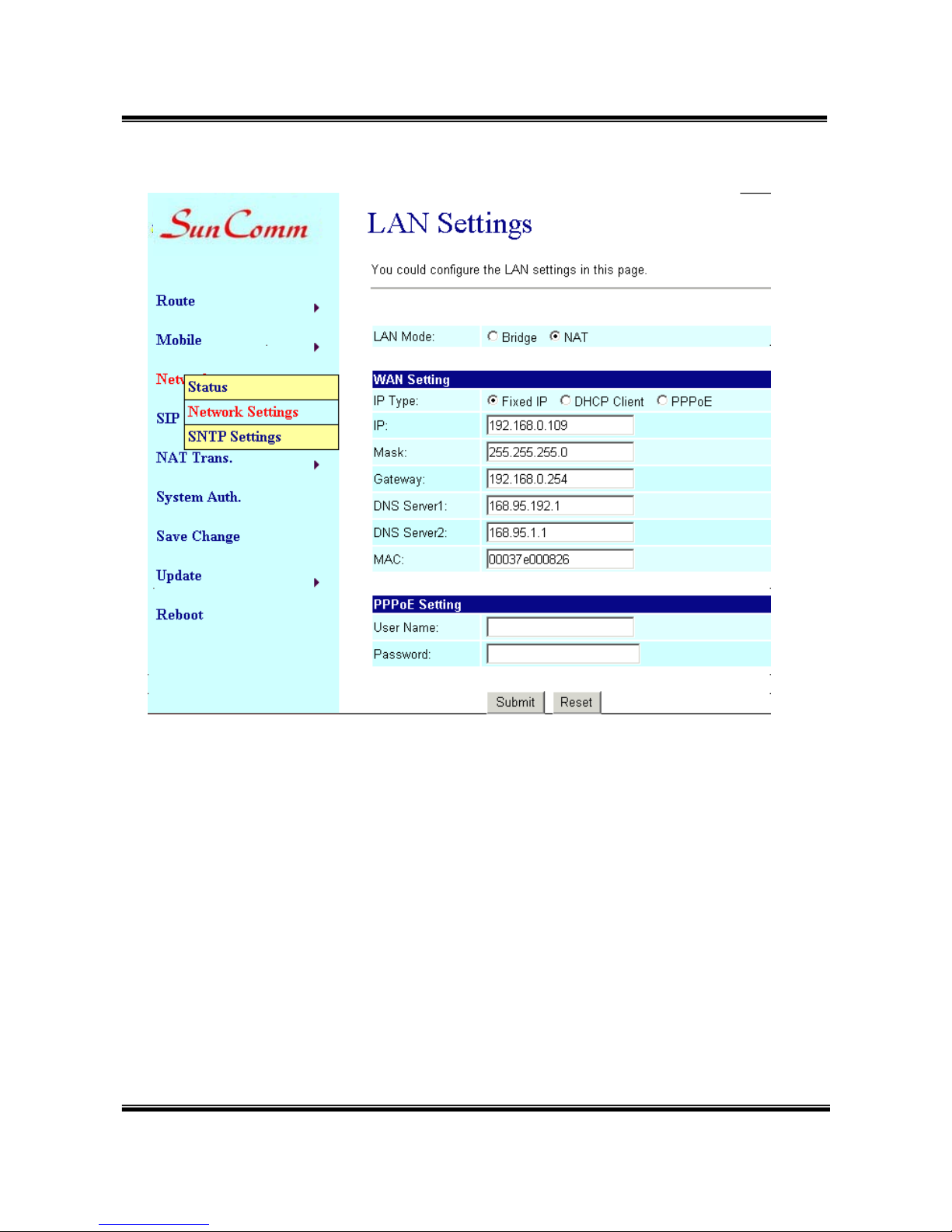Click the SunComm logo
This screenshot has width=952, height=1232.
point(234,224)
